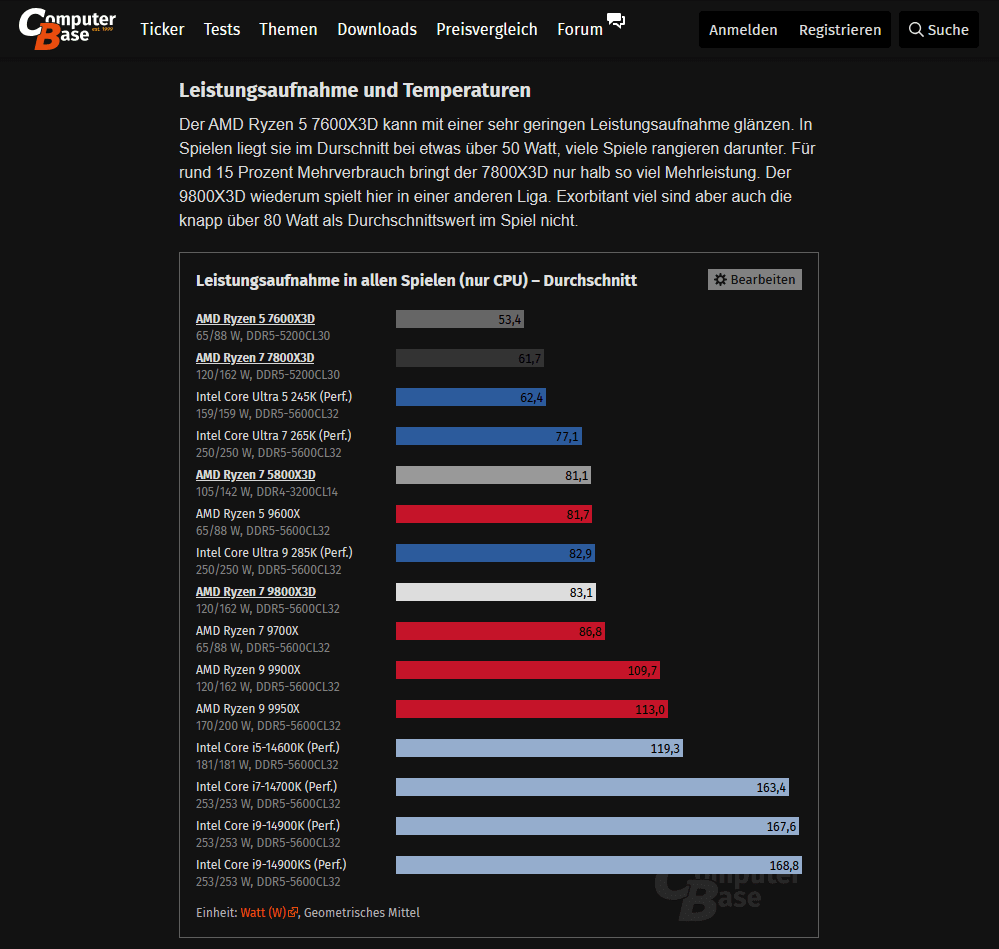Open the Forum navigation link
Viewport: 999px width, 949px height.
point(580,29)
